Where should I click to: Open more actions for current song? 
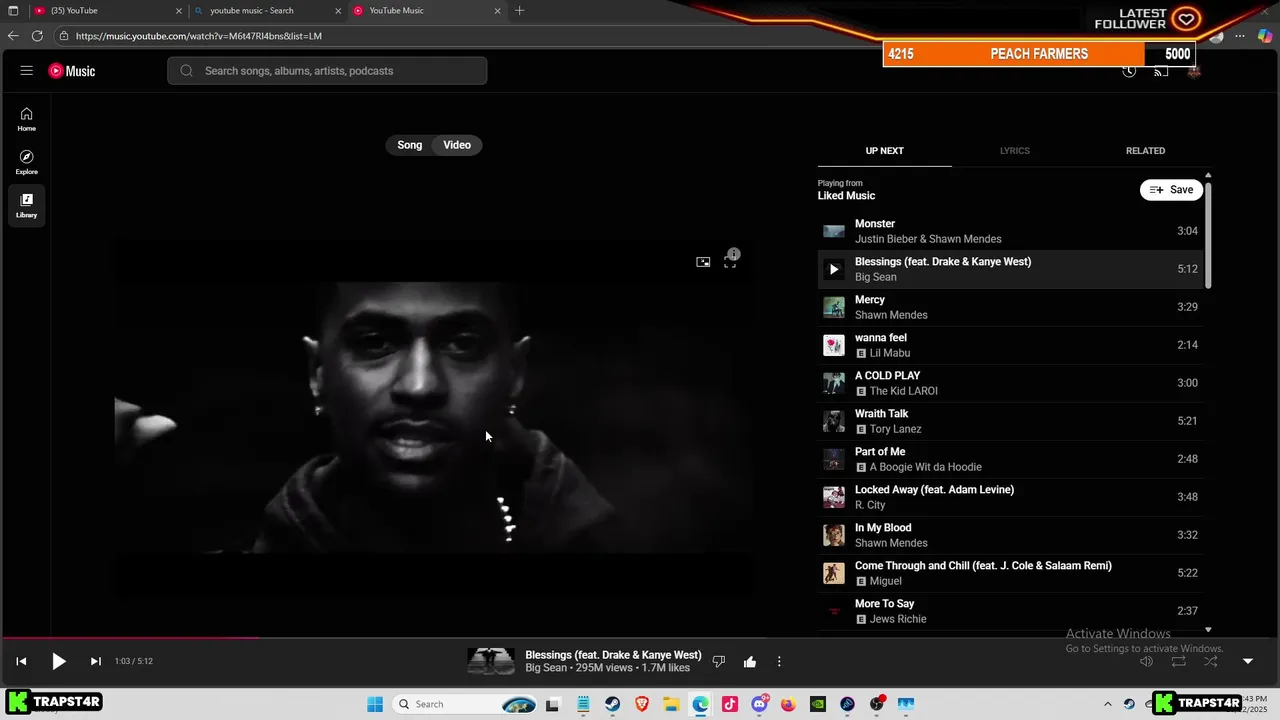[779, 661]
